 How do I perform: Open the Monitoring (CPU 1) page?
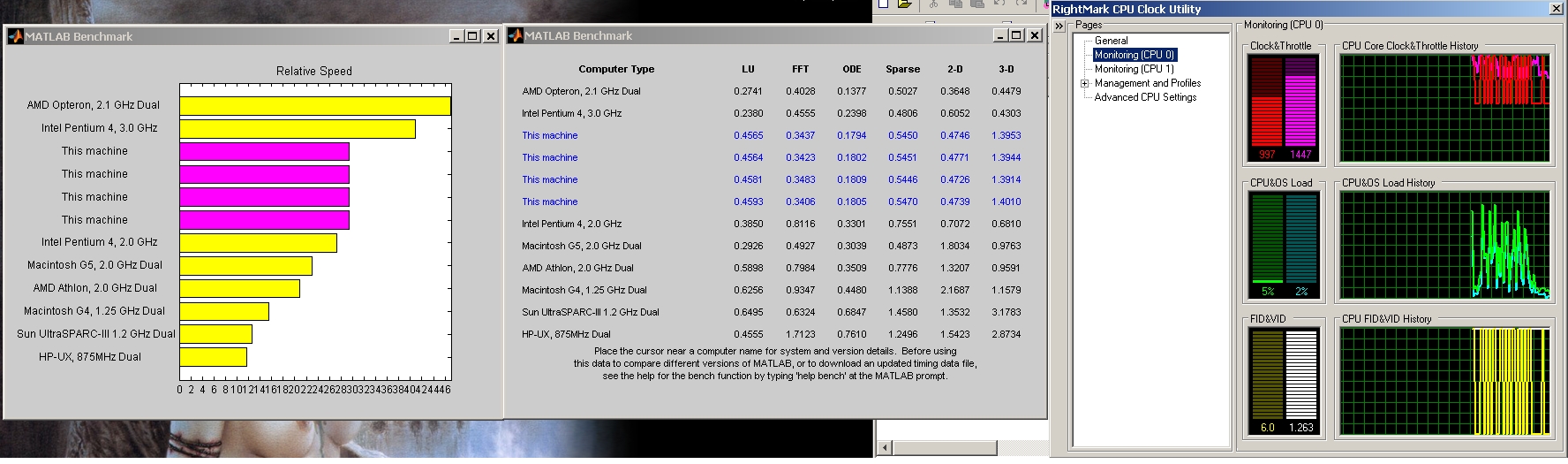1135,69
